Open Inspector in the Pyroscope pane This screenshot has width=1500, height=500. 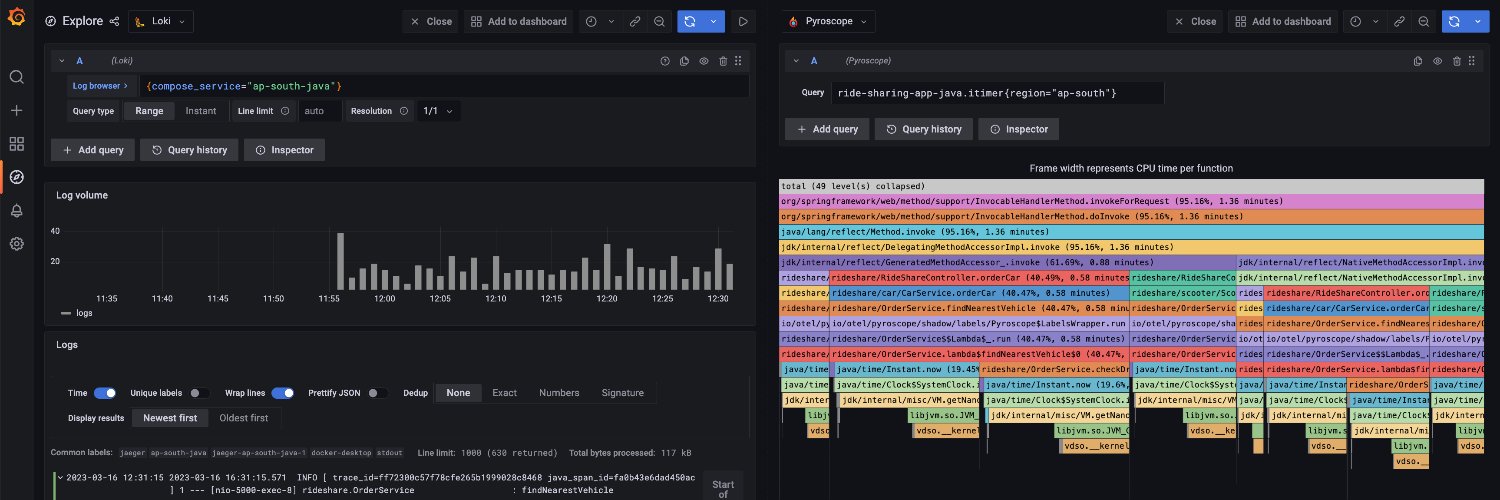1018,129
